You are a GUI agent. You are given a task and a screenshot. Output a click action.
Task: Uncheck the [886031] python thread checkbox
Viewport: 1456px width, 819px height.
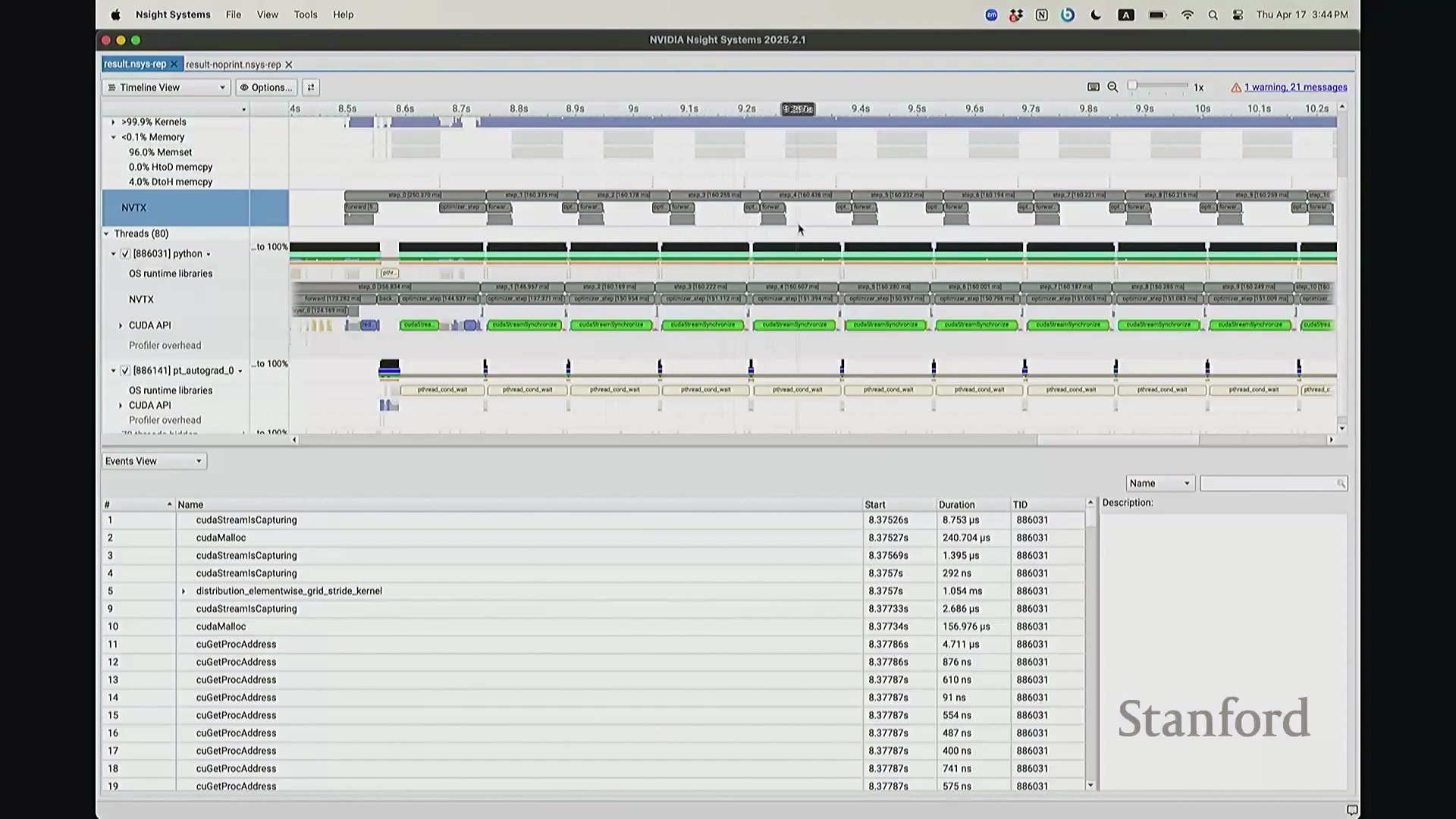125,254
